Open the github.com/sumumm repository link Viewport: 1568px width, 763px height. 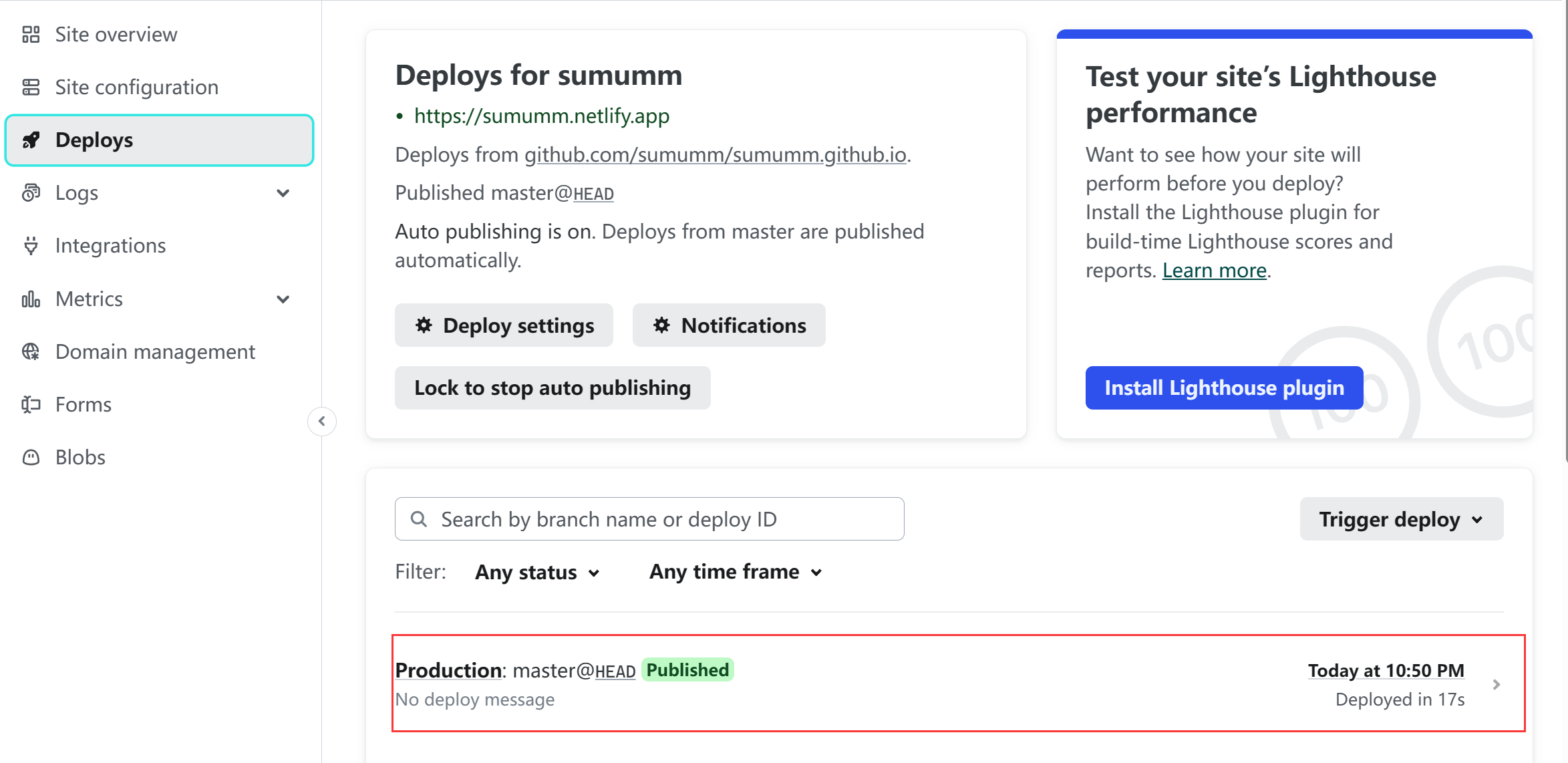pyautogui.click(x=716, y=154)
